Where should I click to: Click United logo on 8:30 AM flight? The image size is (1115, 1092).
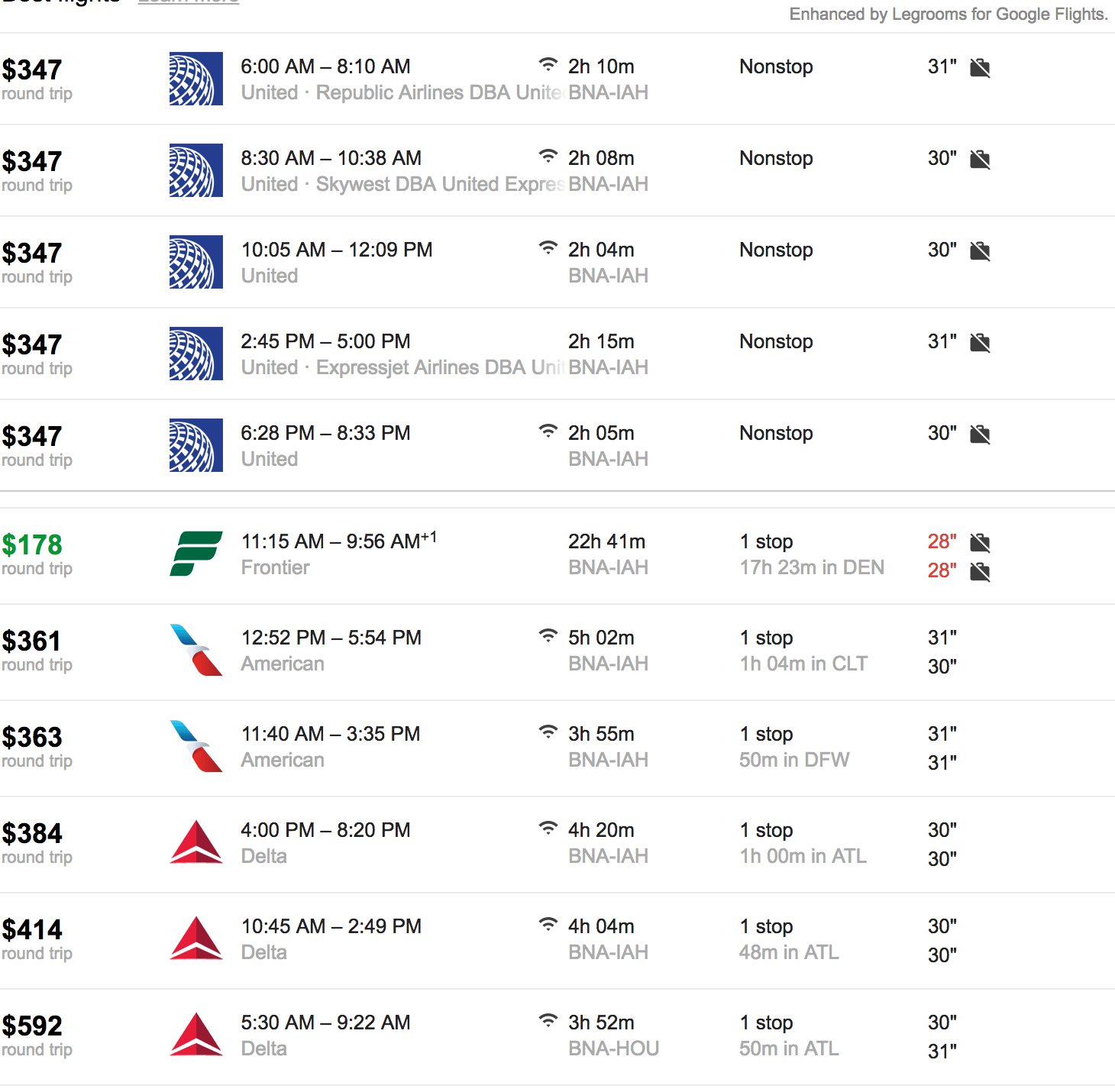click(x=196, y=170)
